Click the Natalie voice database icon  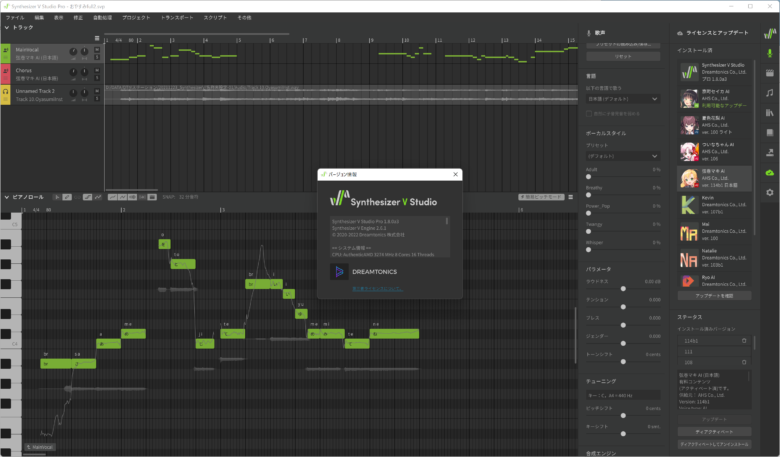pyautogui.click(x=689, y=259)
